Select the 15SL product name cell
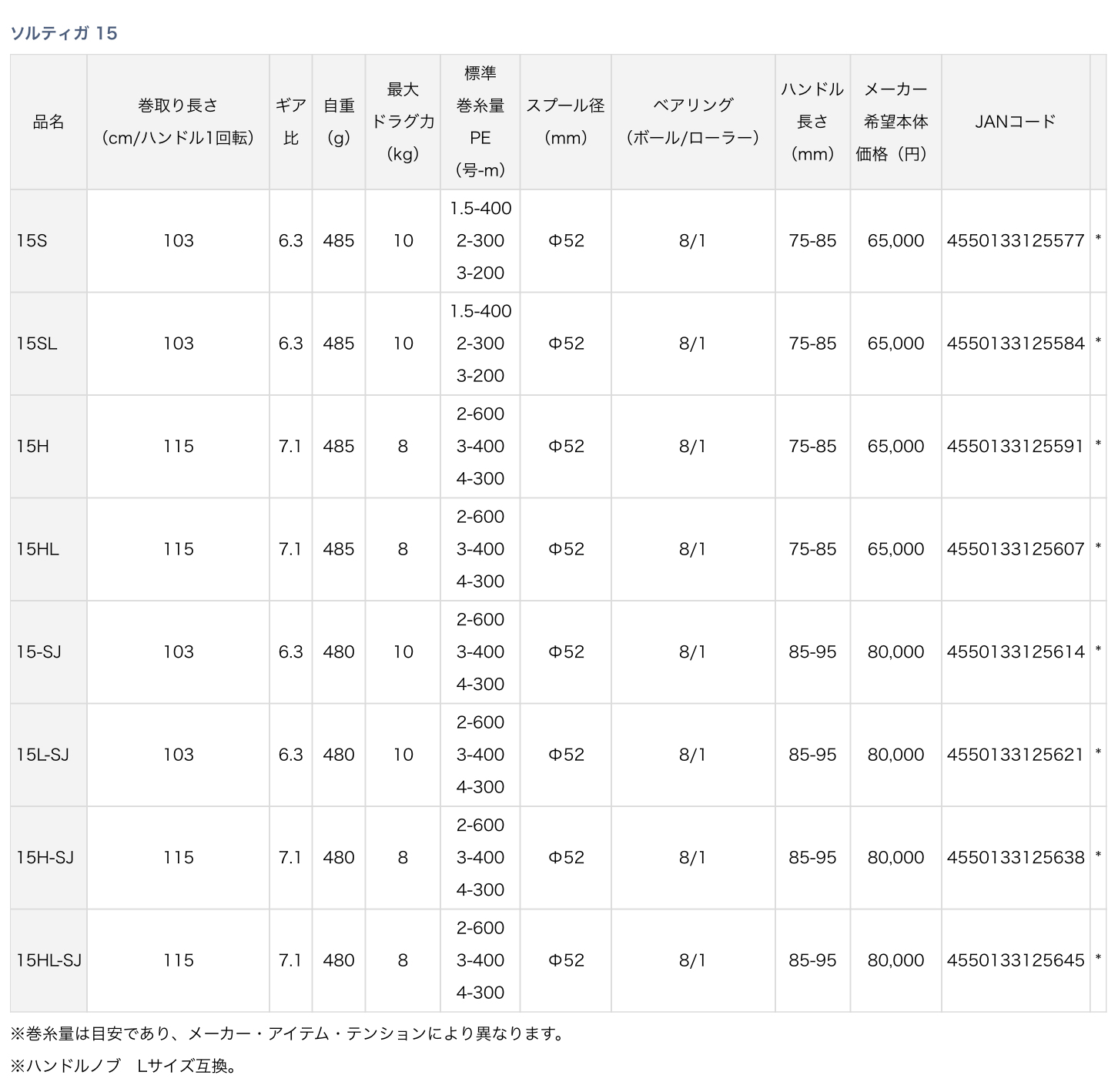The width and height of the screenshot is (1118, 1092). pyautogui.click(x=37, y=343)
